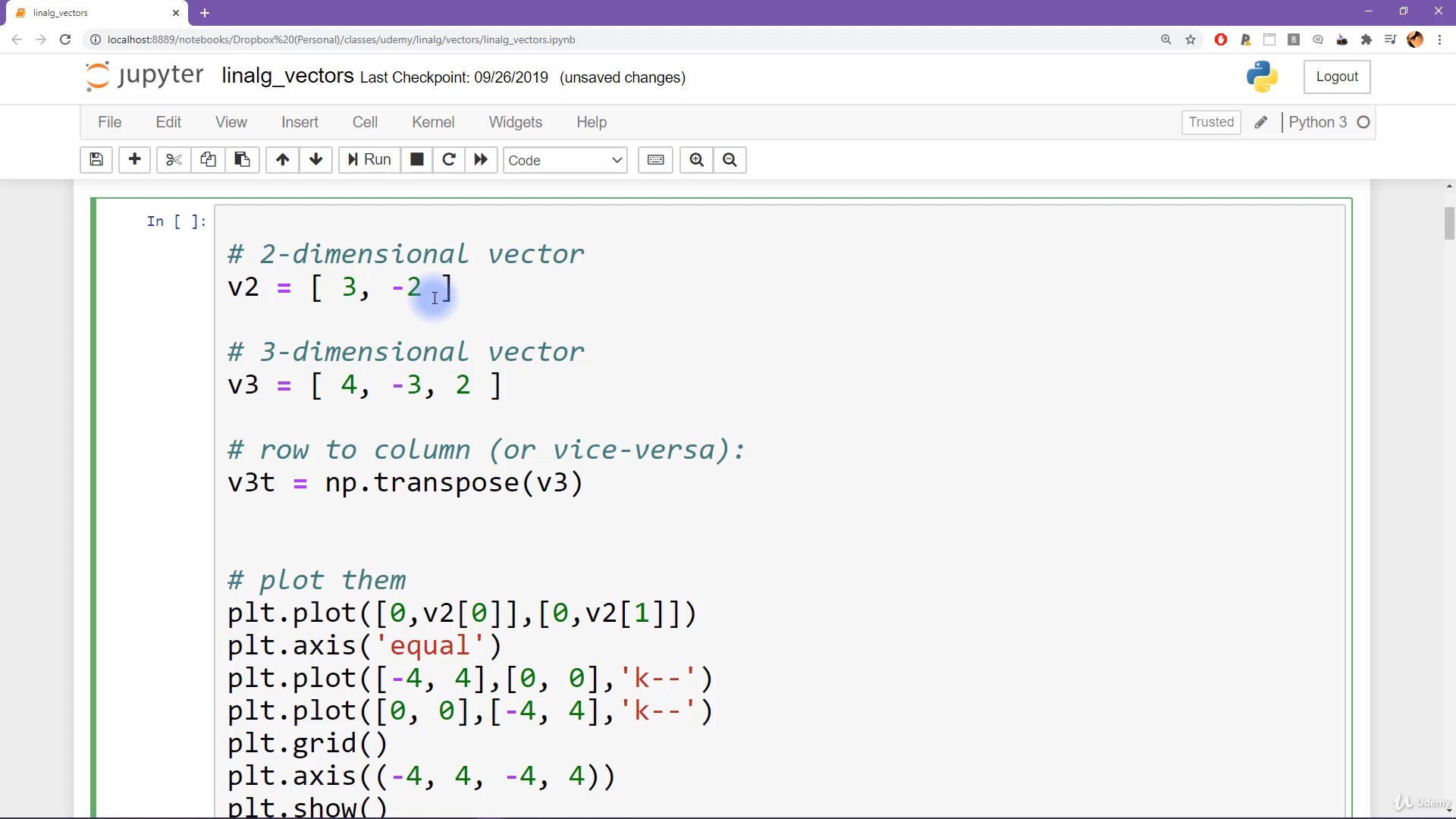Click the pencil edit mode indicator
Image resolution: width=1456 pixels, height=819 pixels.
point(1261,123)
